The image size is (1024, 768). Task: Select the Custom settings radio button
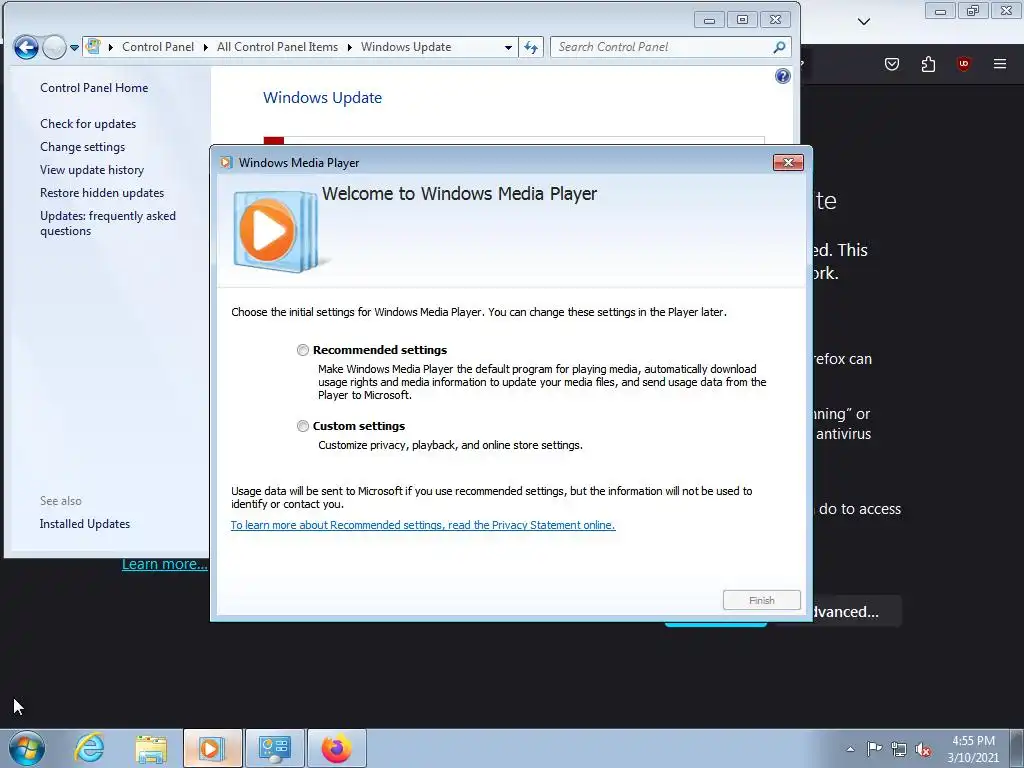[302, 426]
